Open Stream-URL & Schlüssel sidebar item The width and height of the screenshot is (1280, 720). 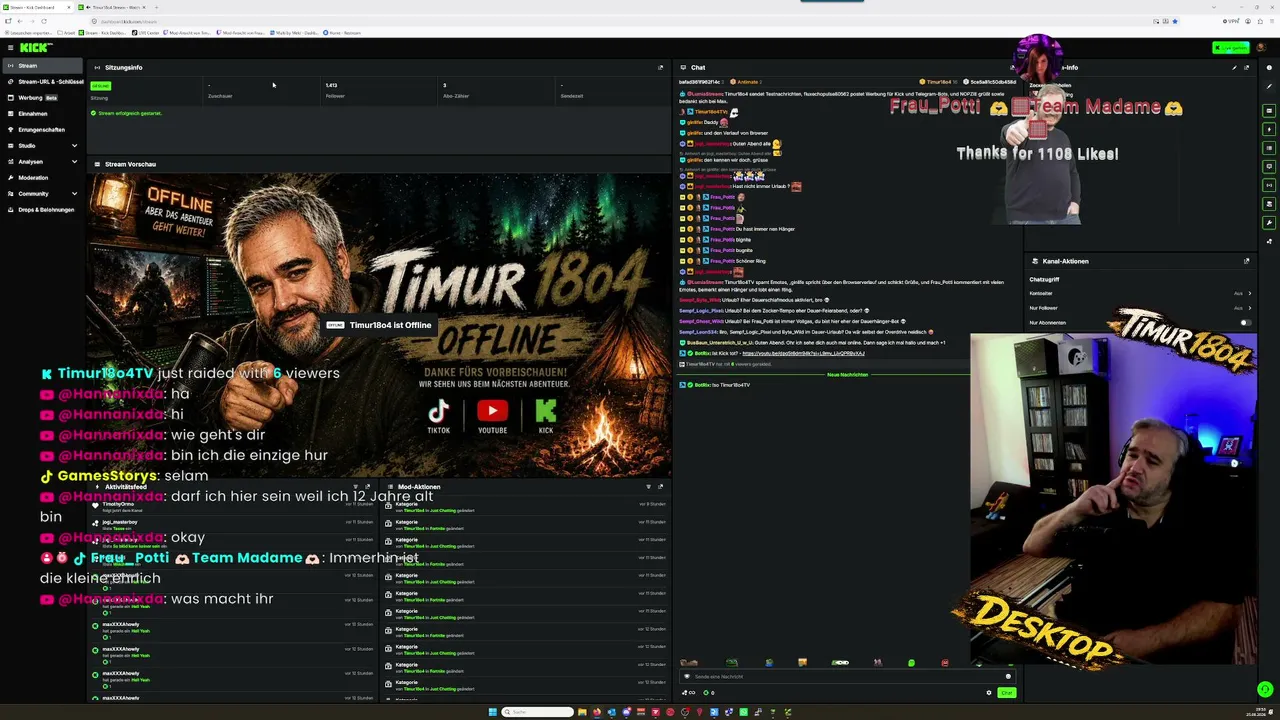click(x=45, y=82)
